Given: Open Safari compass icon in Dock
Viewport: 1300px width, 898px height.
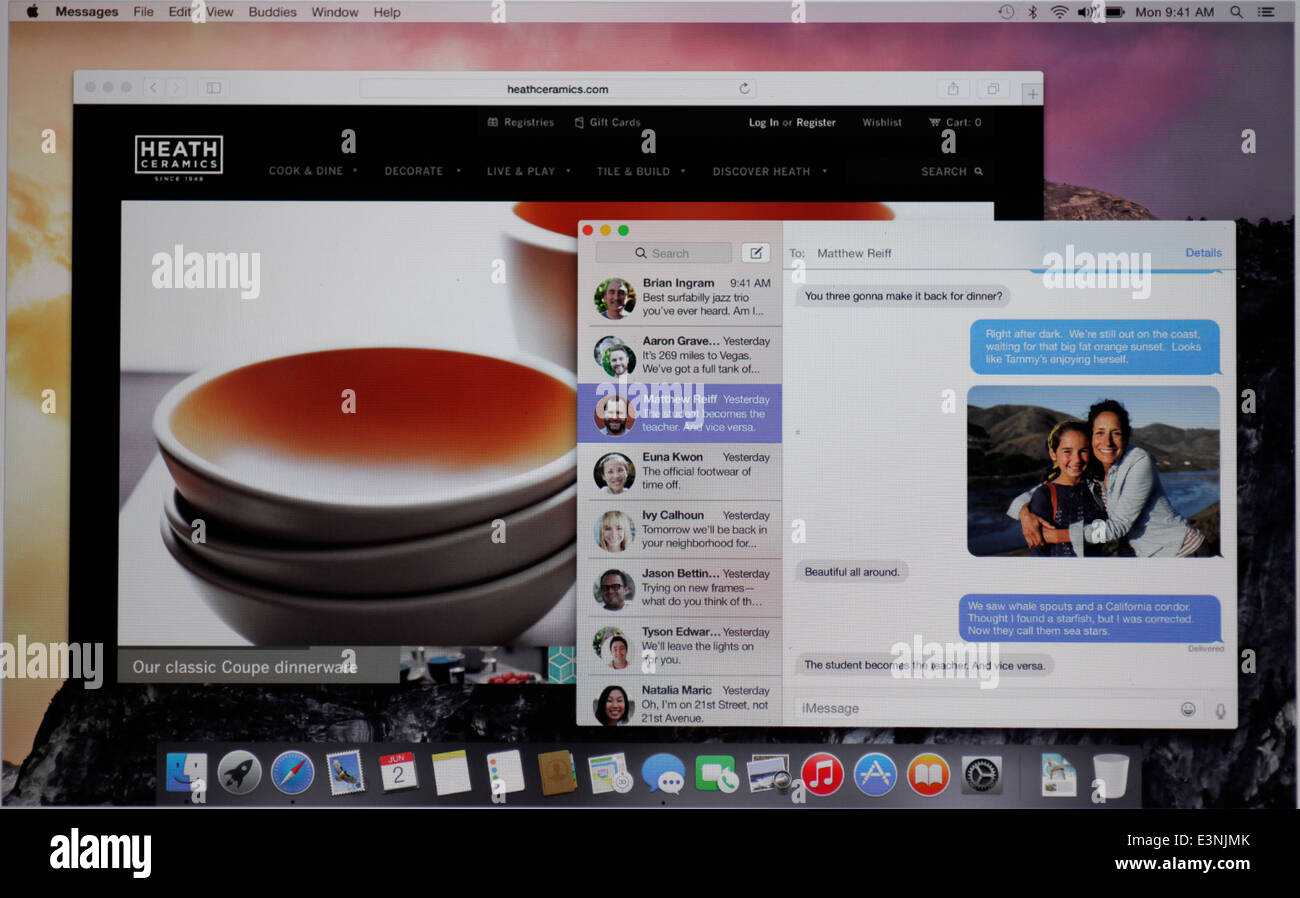Looking at the screenshot, I should (293, 773).
